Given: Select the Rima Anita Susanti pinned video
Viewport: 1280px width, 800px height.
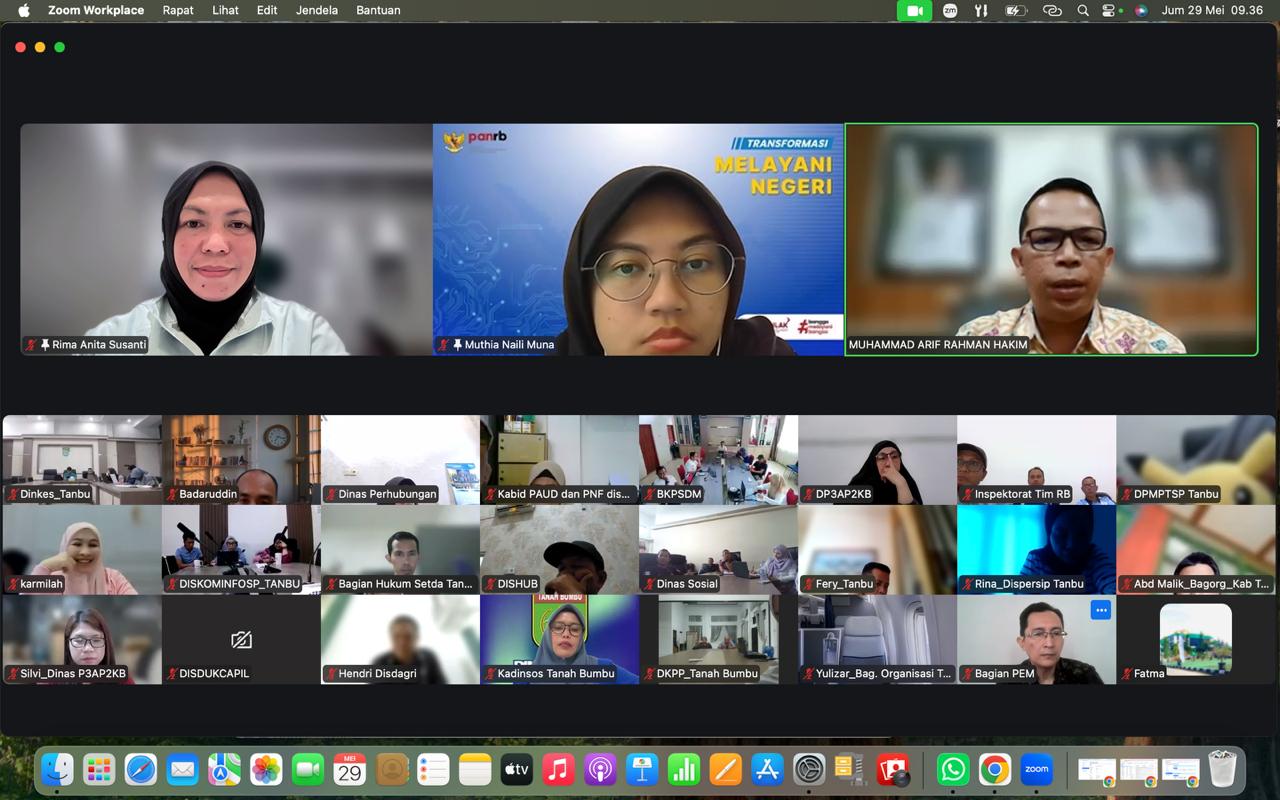Looking at the screenshot, I should 226,239.
